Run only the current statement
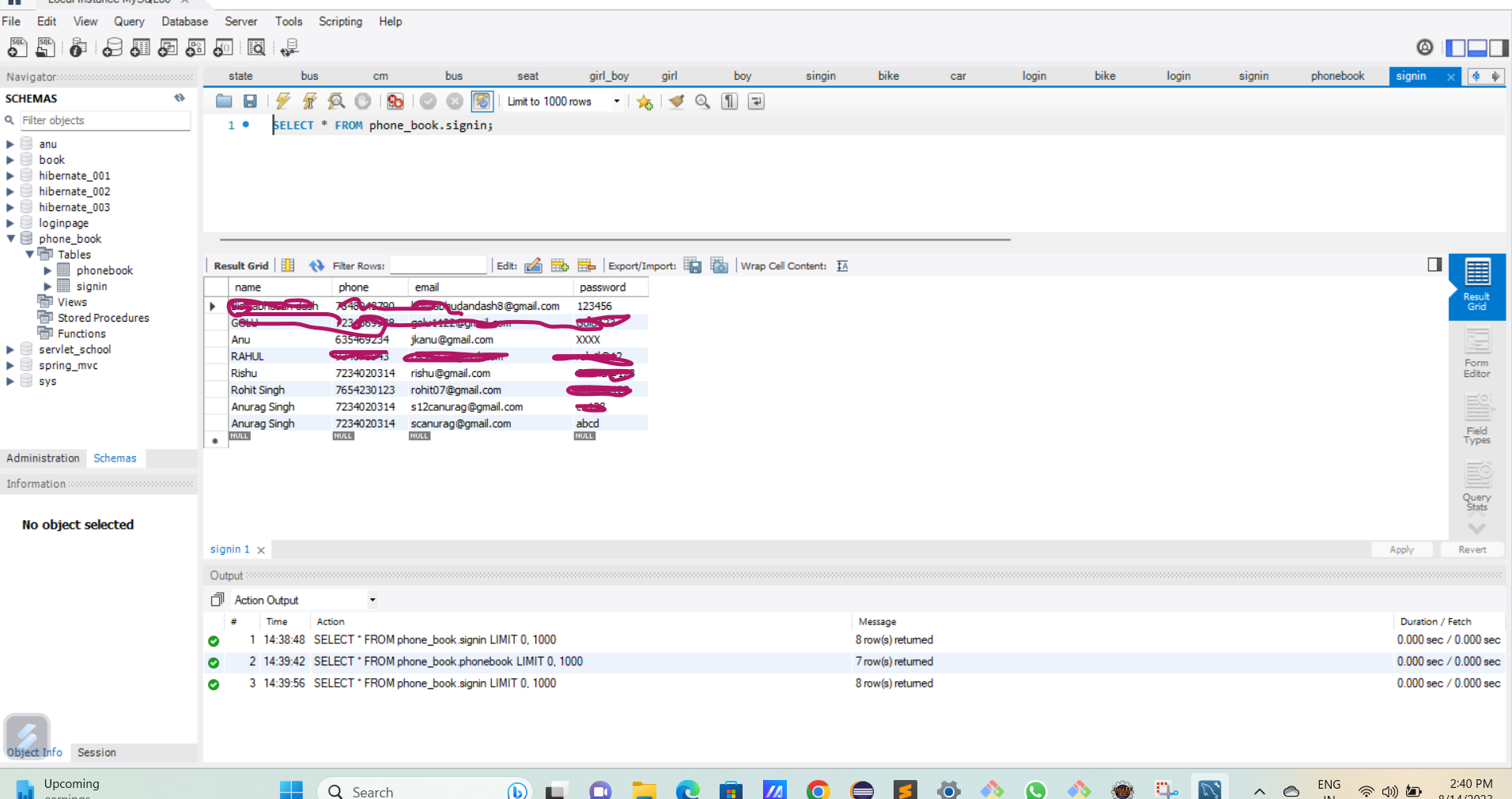 click(x=309, y=101)
